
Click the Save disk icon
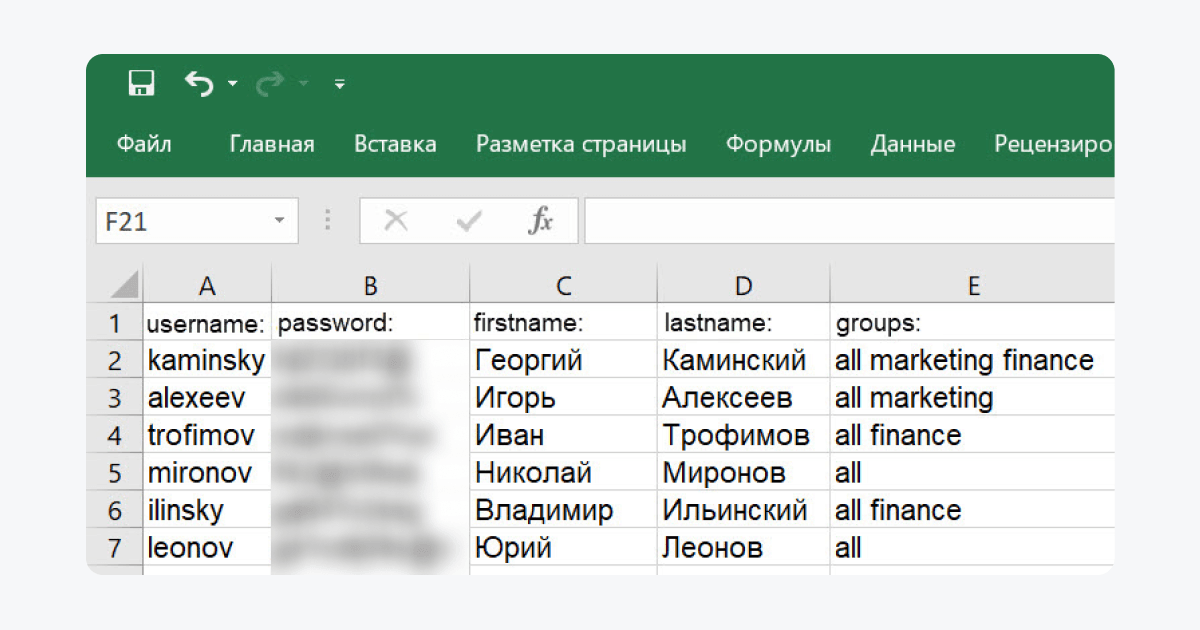142,83
